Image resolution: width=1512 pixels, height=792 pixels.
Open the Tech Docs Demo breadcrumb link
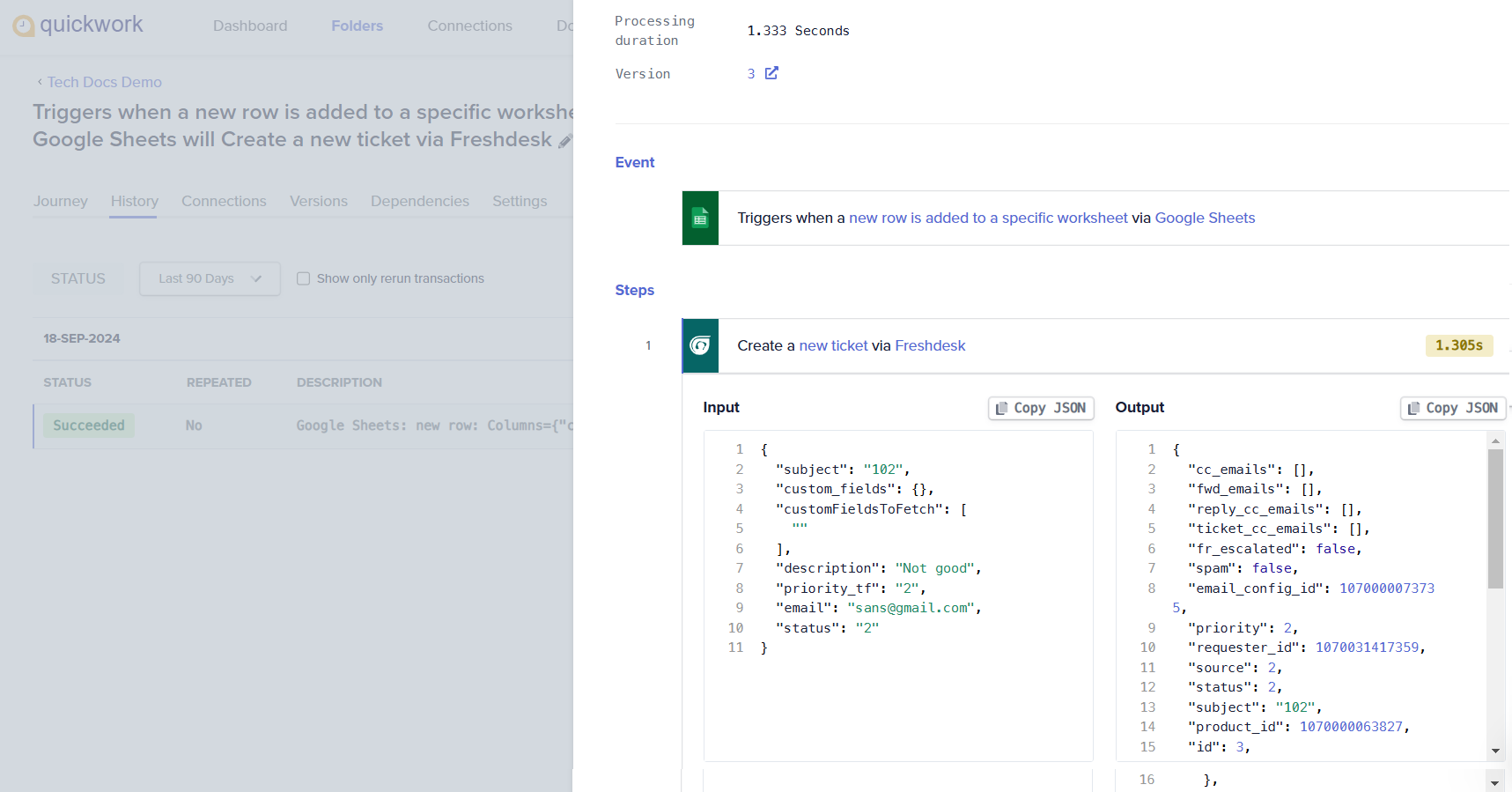tap(105, 82)
